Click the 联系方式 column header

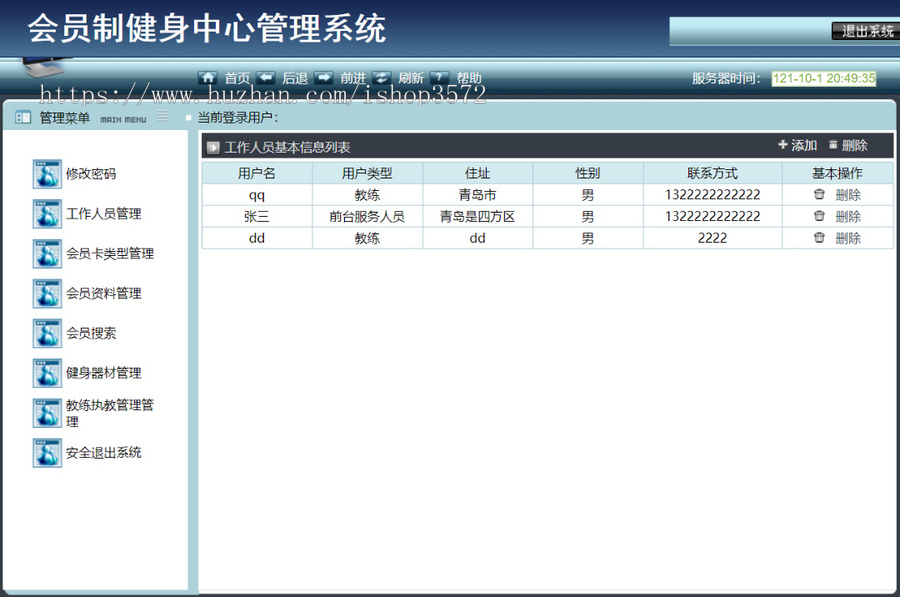(712, 173)
